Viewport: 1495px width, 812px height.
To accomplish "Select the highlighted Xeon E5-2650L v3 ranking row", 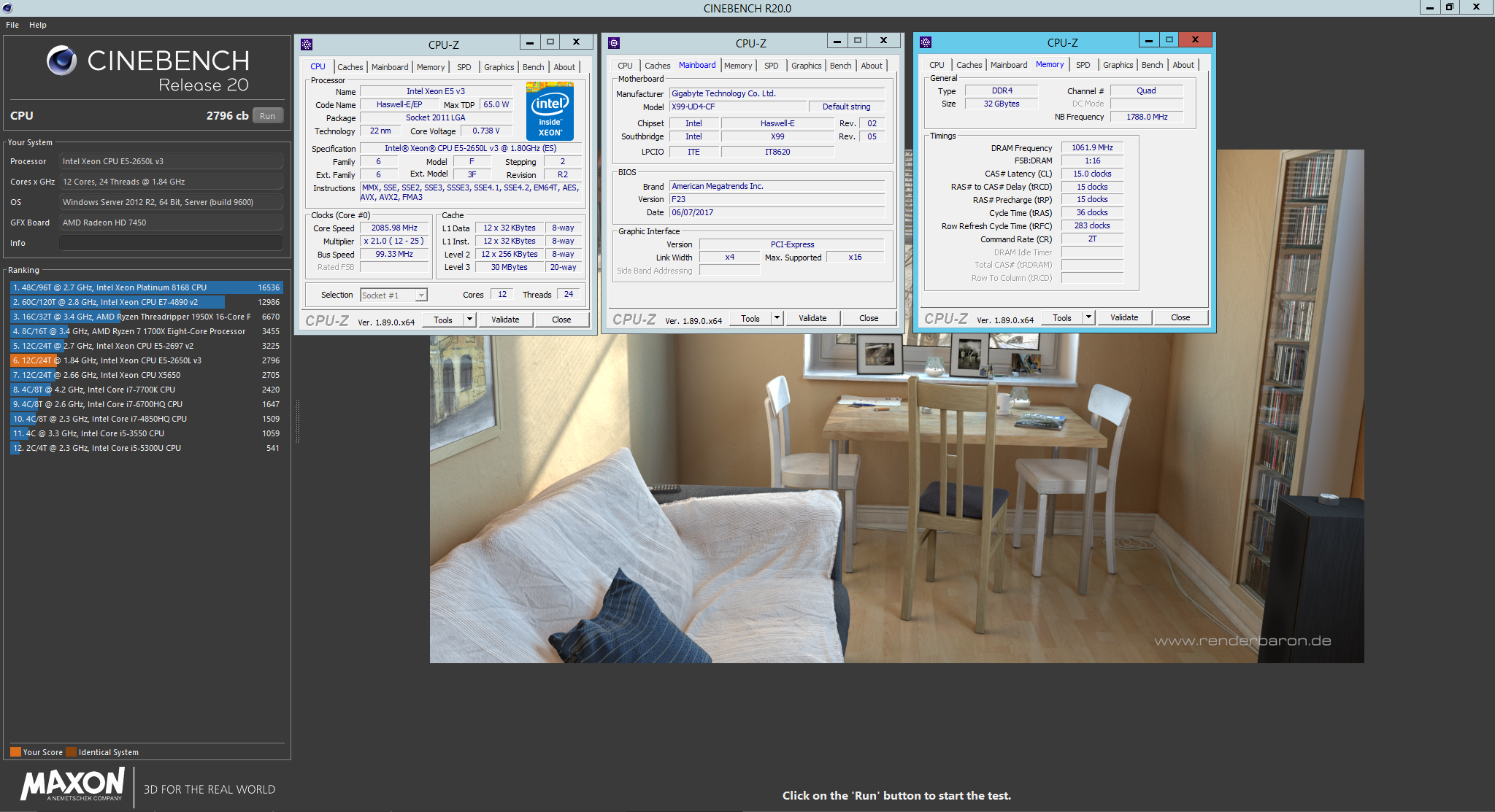I will point(146,360).
